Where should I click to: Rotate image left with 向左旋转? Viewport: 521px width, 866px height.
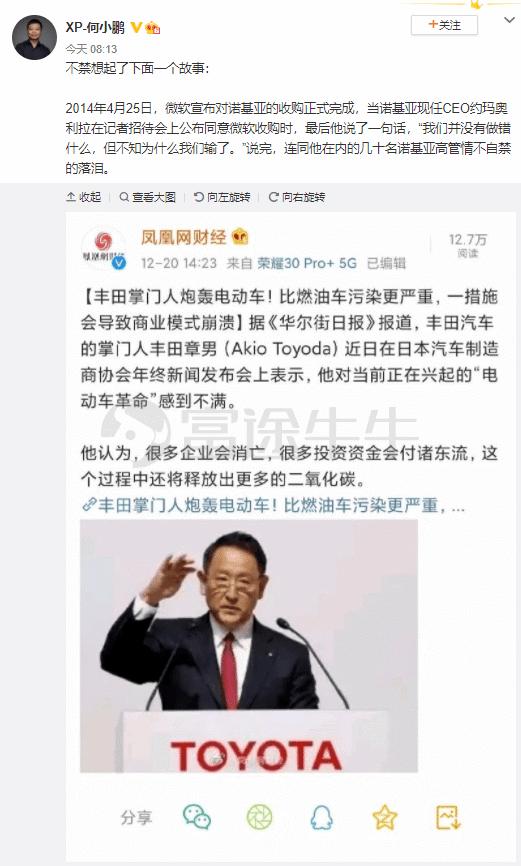(222, 197)
